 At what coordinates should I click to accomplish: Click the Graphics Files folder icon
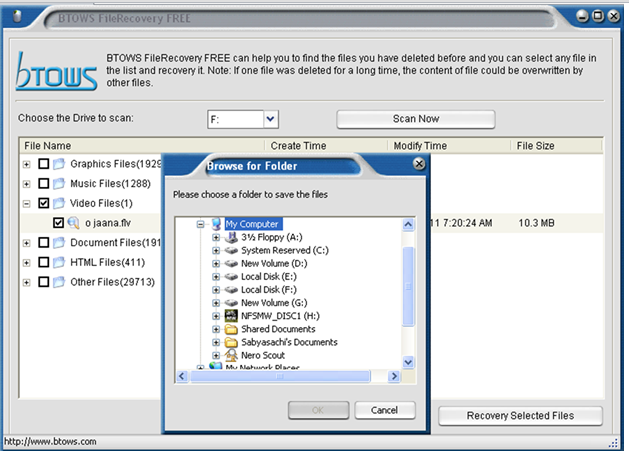[x=59, y=164]
